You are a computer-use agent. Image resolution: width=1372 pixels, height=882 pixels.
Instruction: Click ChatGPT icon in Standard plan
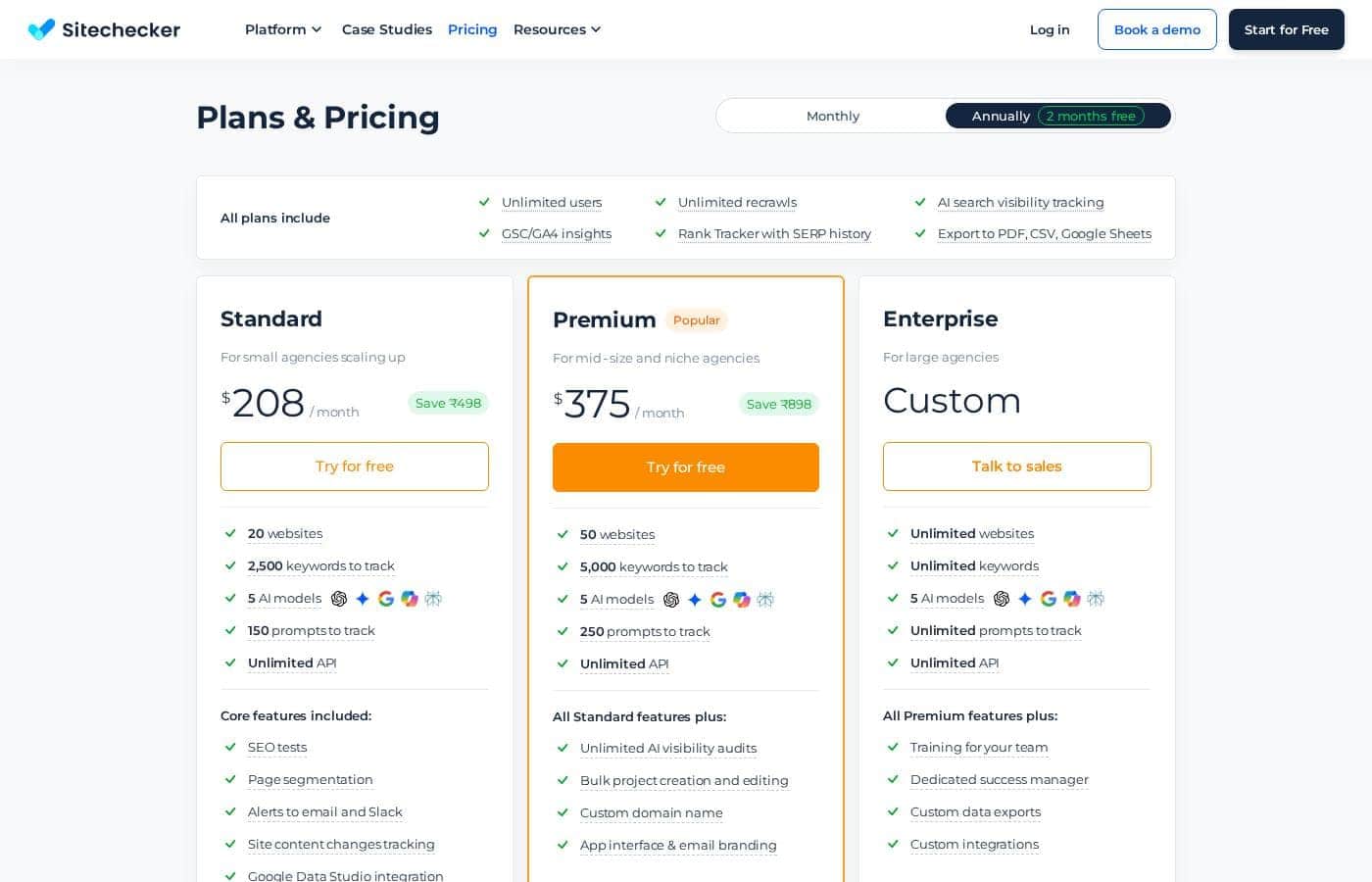(339, 599)
